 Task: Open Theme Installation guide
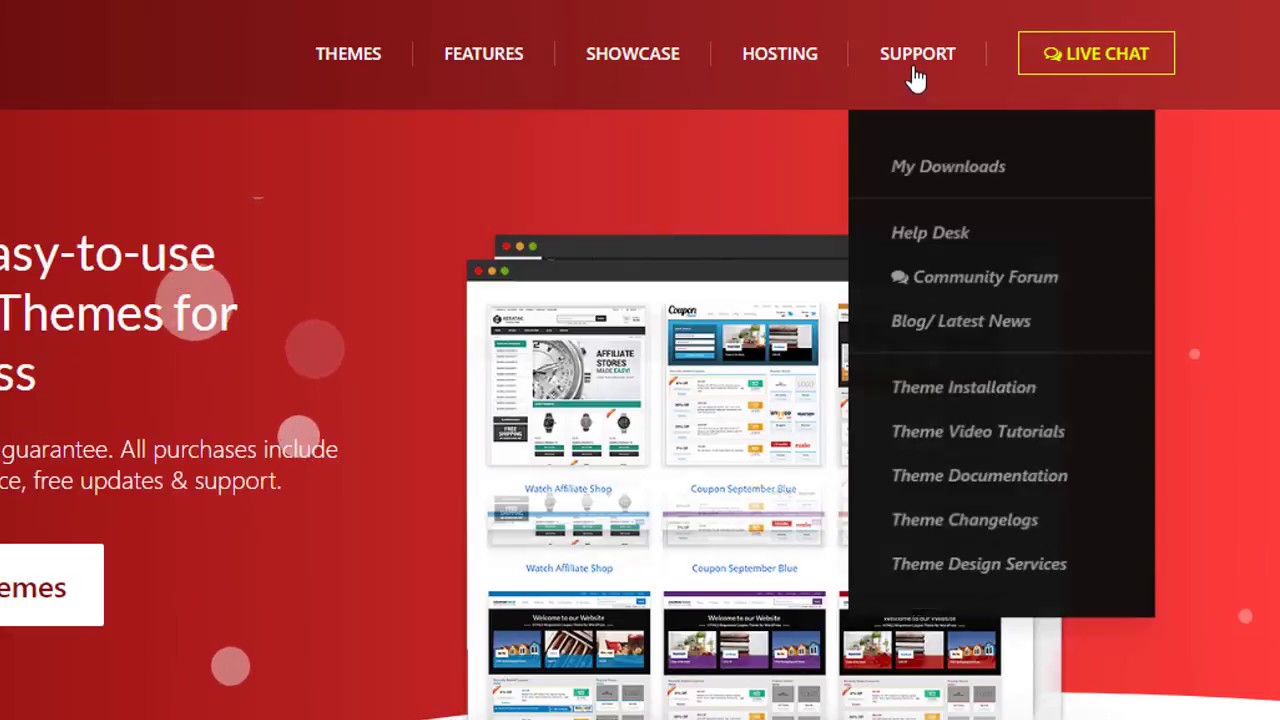pyautogui.click(x=963, y=387)
